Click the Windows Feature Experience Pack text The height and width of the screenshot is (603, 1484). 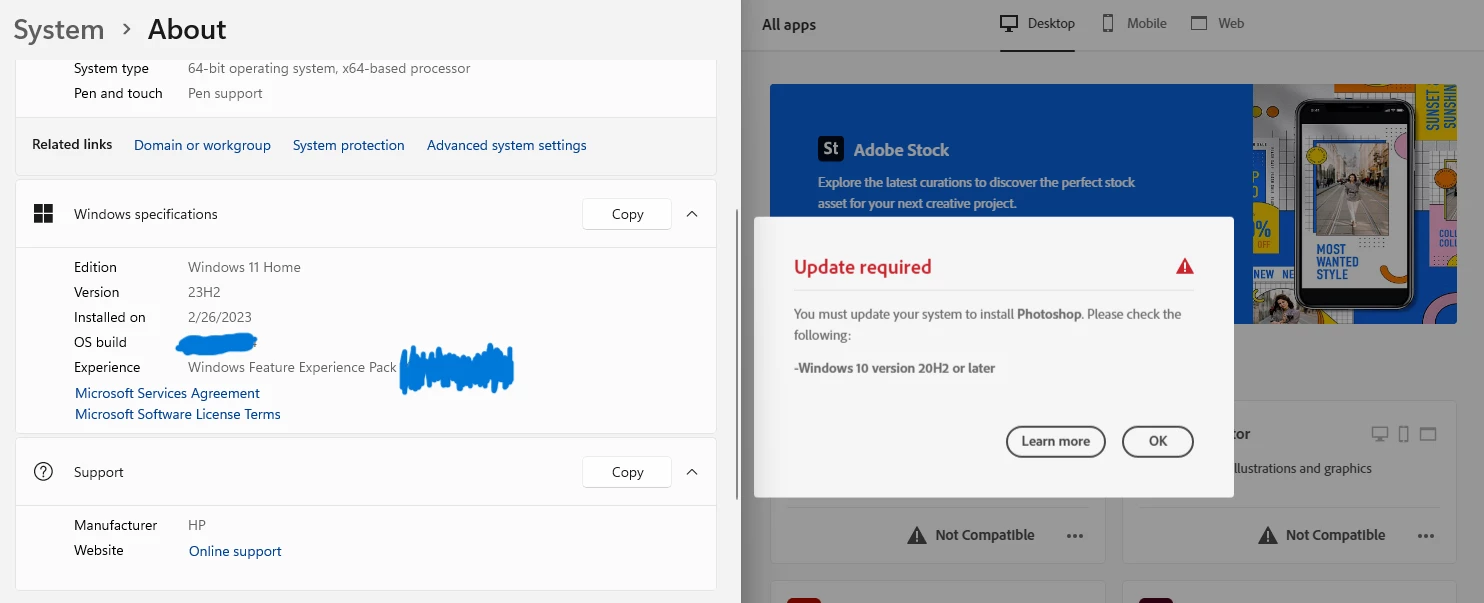[x=292, y=367]
